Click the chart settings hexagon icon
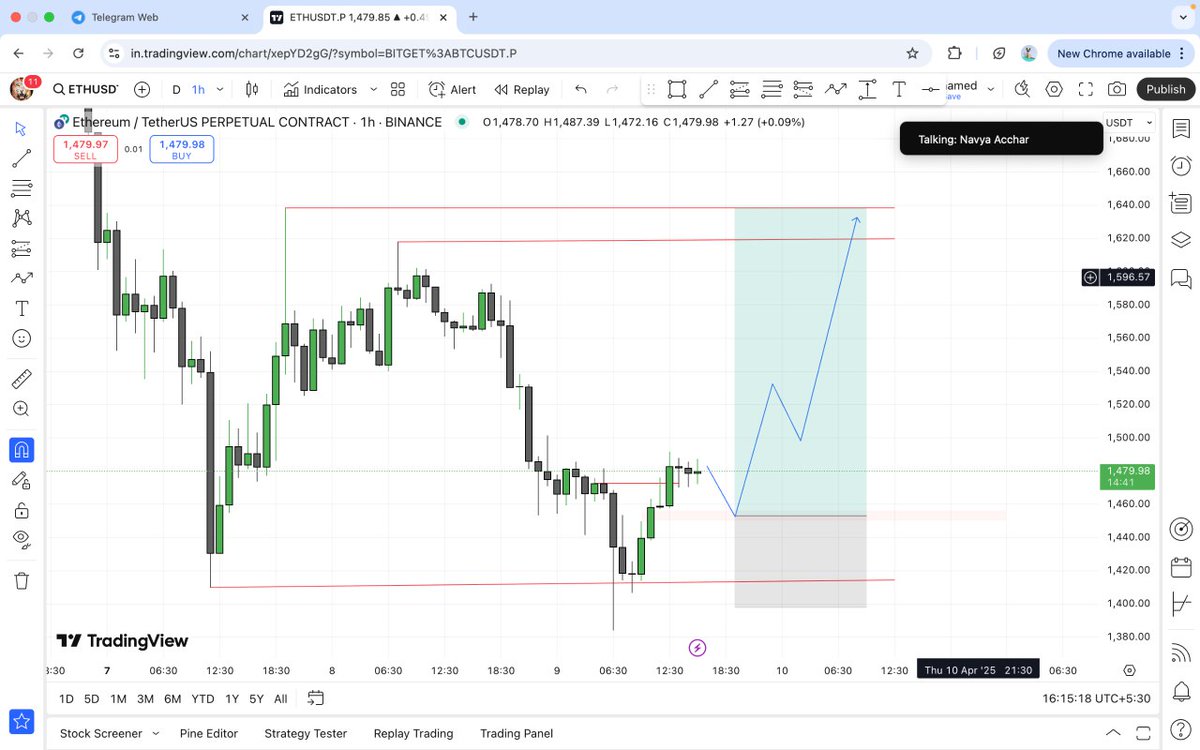The image size is (1200, 750). pyautogui.click(x=1054, y=89)
